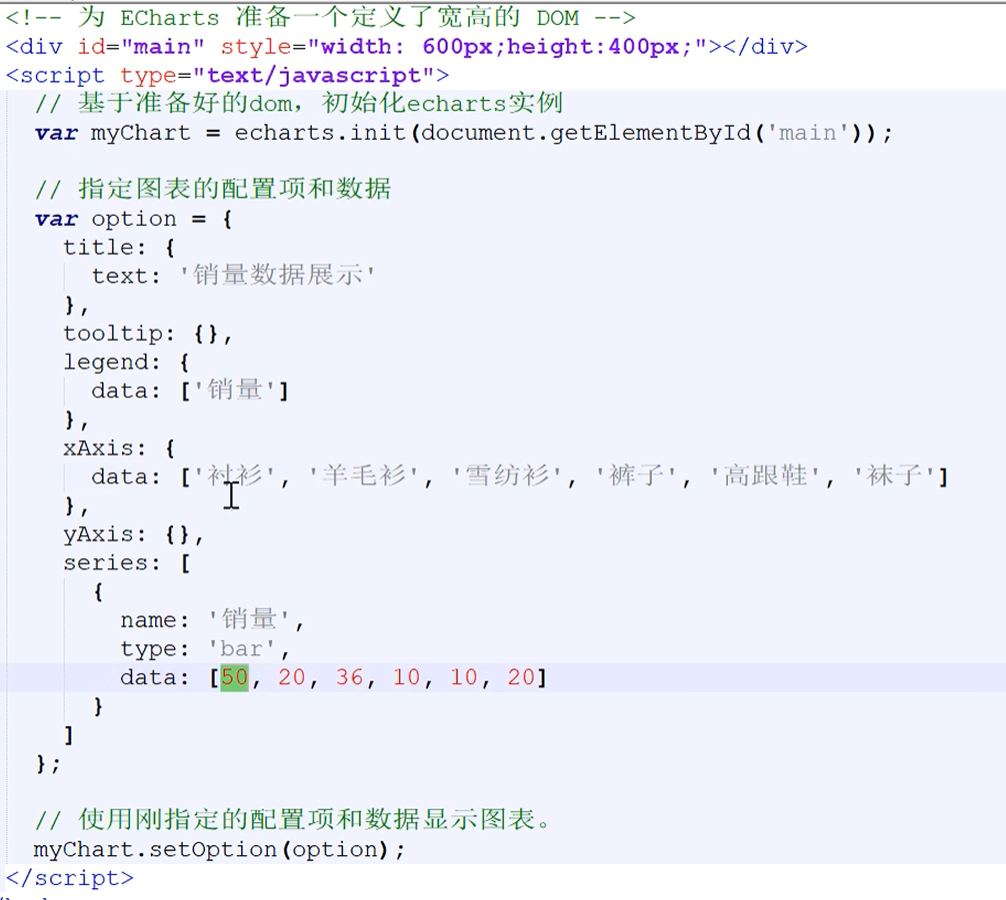Image resolution: width=1006 pixels, height=900 pixels.
Task: Click echarts.init in the init line
Action: pyautogui.click(x=320, y=133)
